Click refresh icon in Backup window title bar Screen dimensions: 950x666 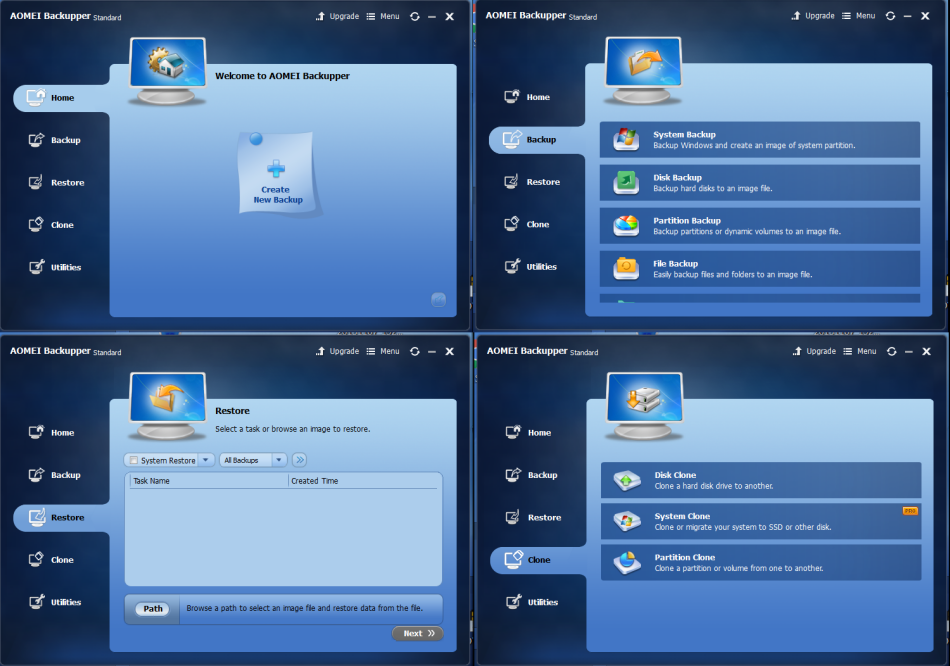[x=890, y=16]
